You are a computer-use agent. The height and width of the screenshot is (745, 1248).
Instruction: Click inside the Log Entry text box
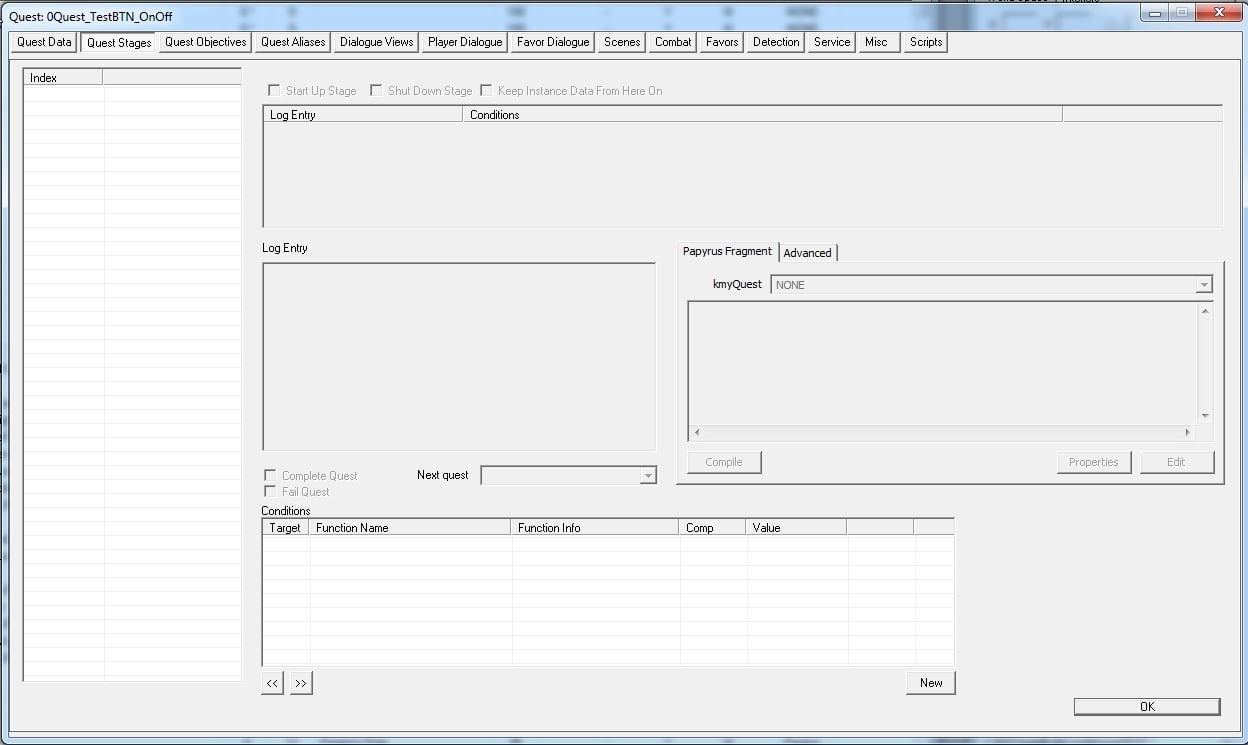pyautogui.click(x=459, y=357)
